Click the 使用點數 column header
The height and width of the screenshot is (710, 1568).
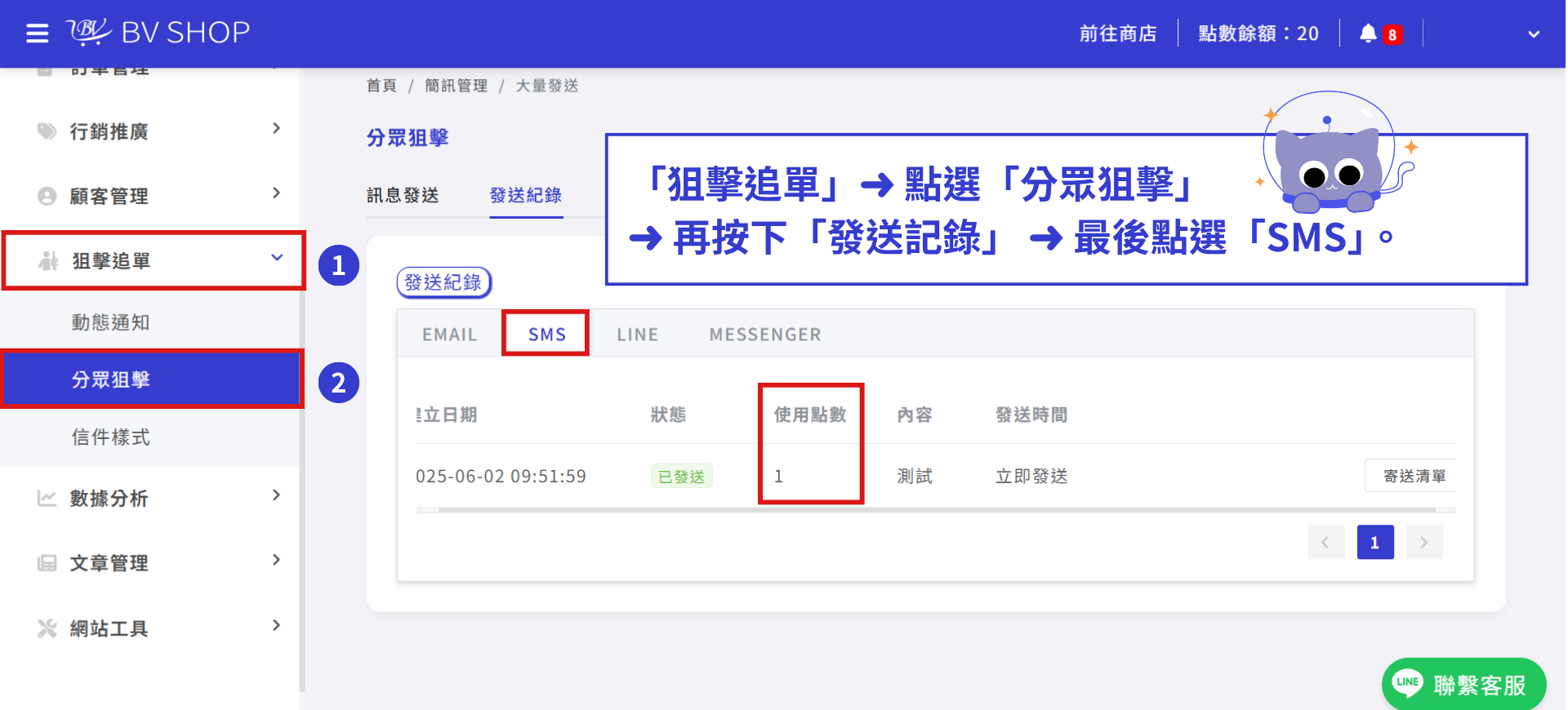point(810,415)
